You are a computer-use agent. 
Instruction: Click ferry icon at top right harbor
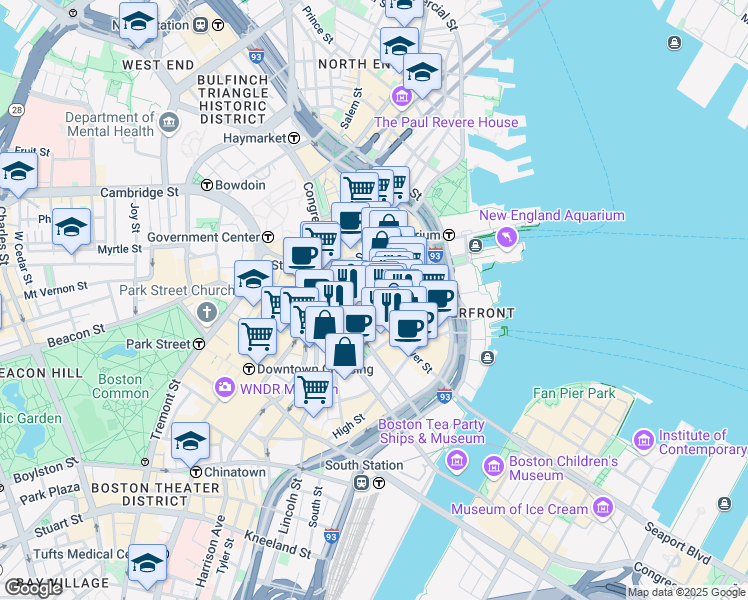coord(674,43)
